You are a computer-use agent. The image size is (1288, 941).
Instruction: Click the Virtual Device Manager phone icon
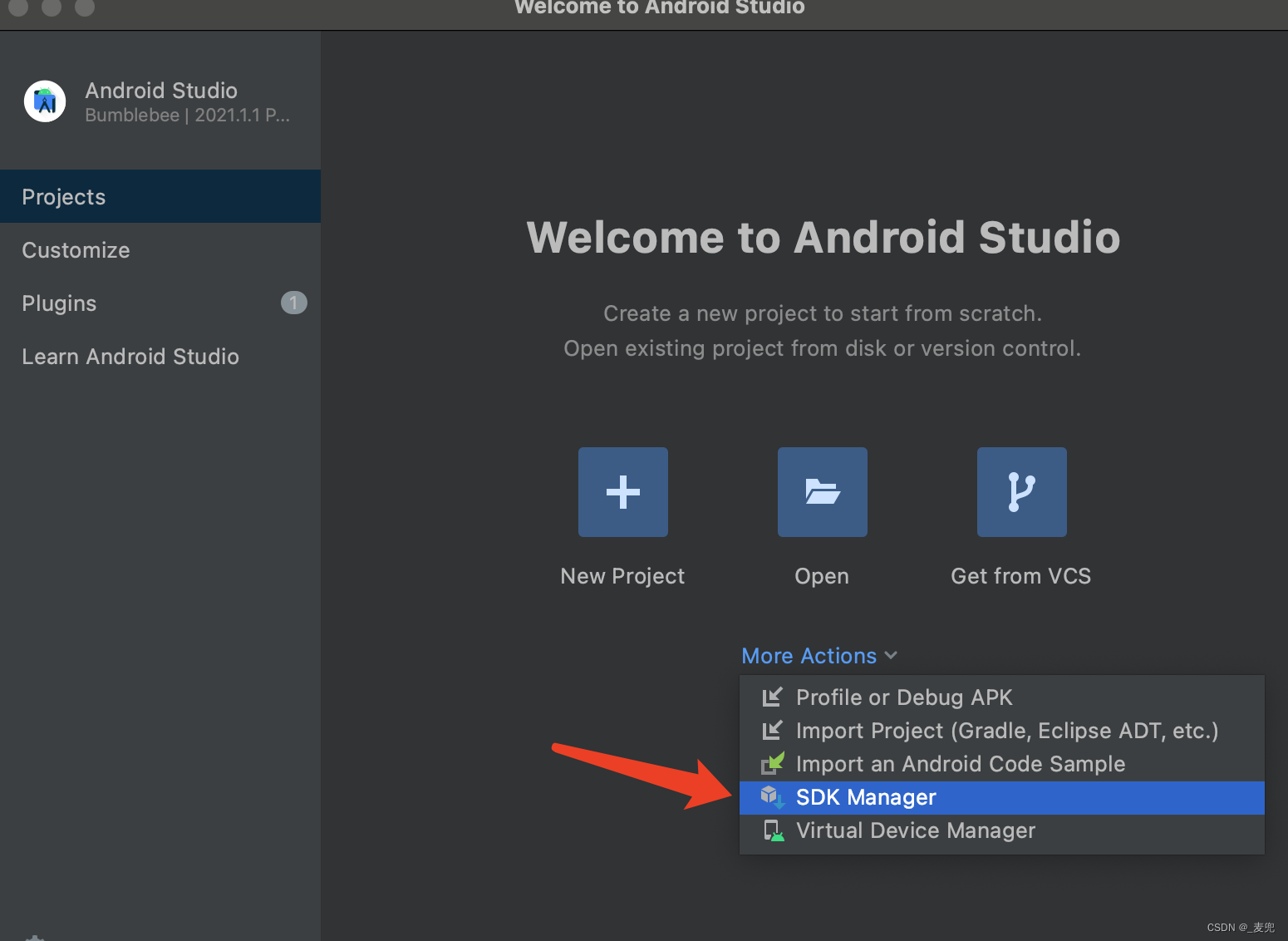[x=774, y=830]
